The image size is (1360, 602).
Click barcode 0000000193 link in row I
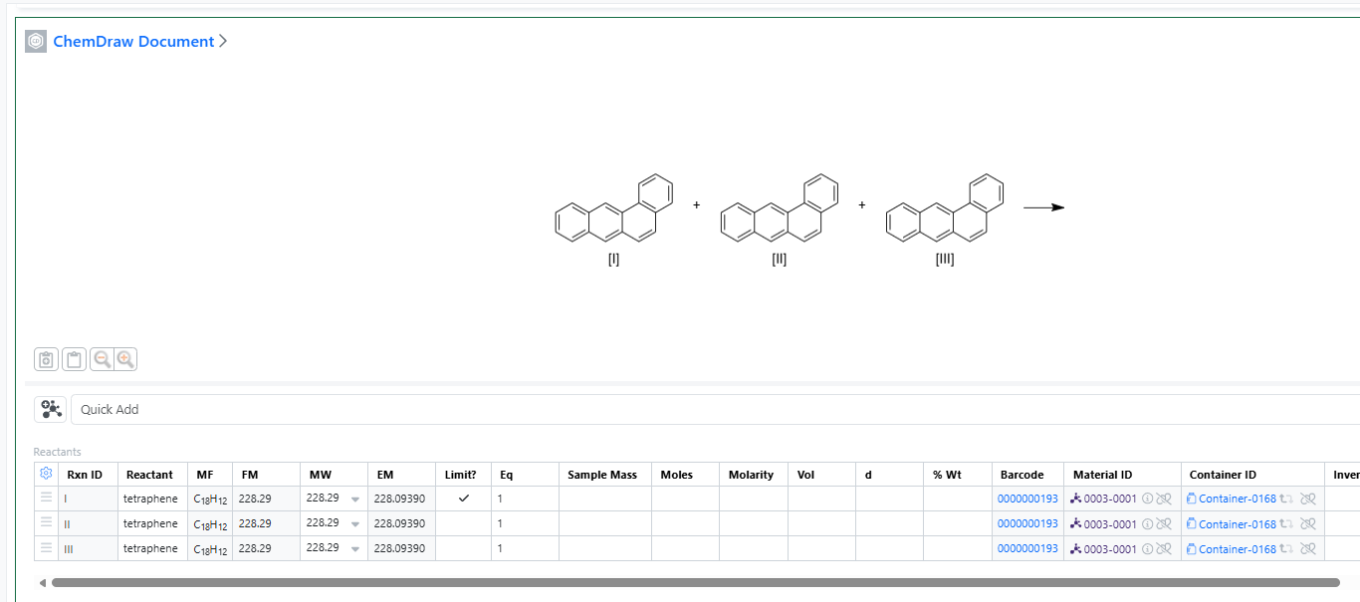1027,499
